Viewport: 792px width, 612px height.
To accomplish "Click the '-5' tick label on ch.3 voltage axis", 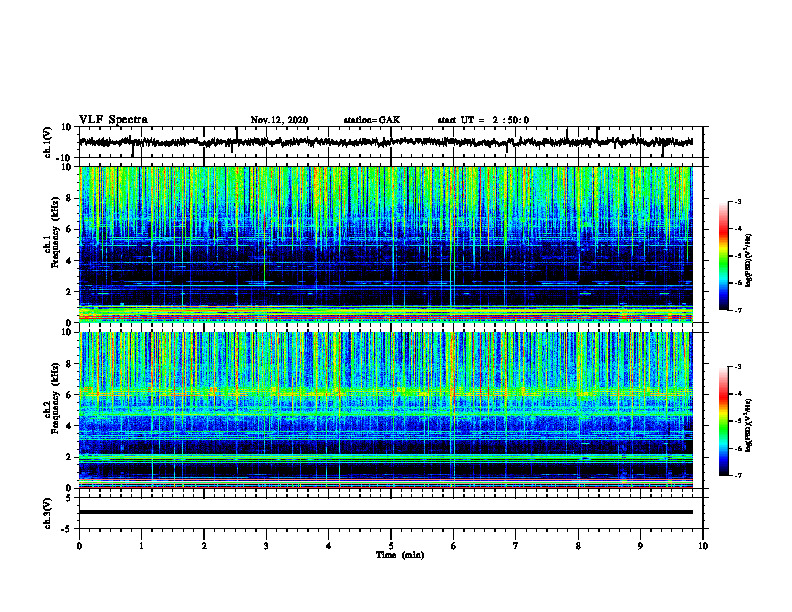I will [x=67, y=529].
